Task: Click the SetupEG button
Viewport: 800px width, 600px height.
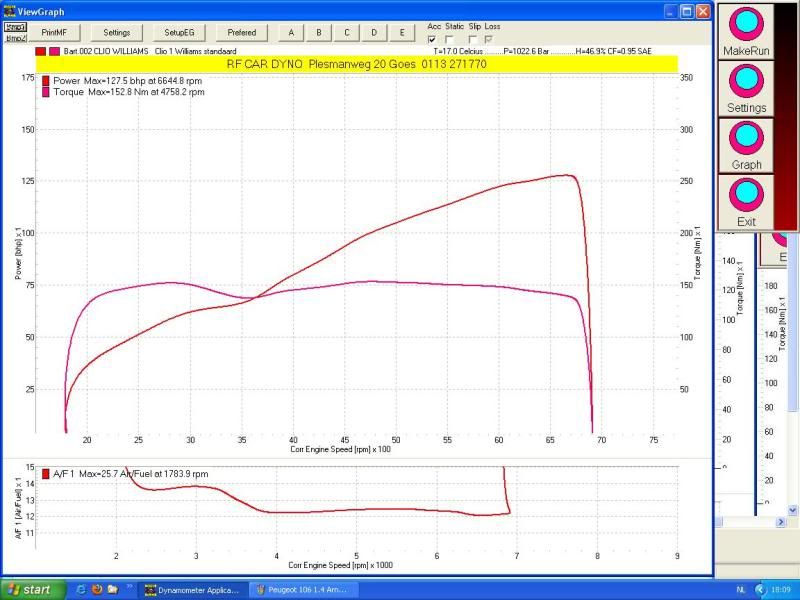Action: coord(179,33)
